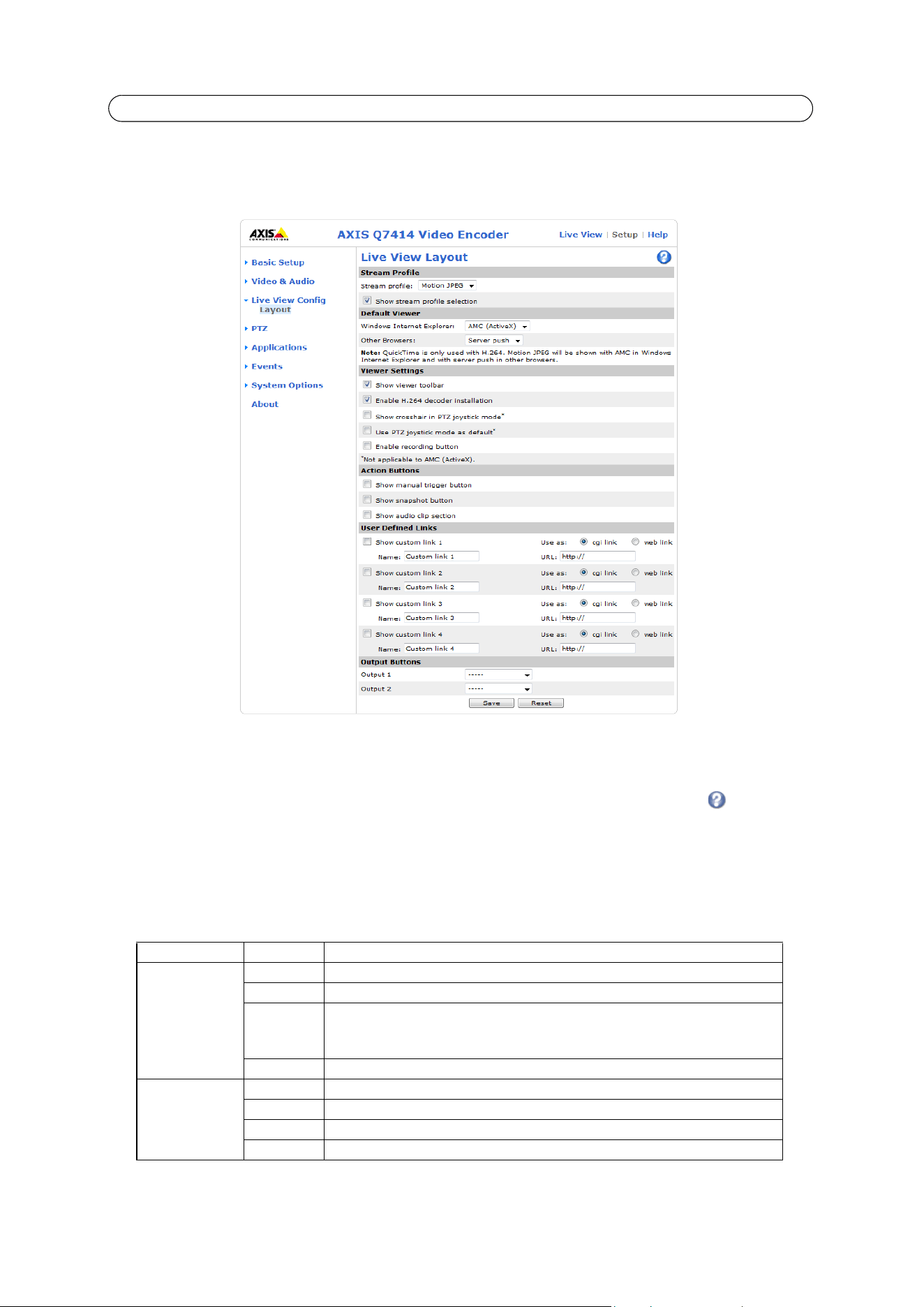924x1307 pixels.
Task: Focus the URL field for custom link 3
Action: tap(597, 618)
